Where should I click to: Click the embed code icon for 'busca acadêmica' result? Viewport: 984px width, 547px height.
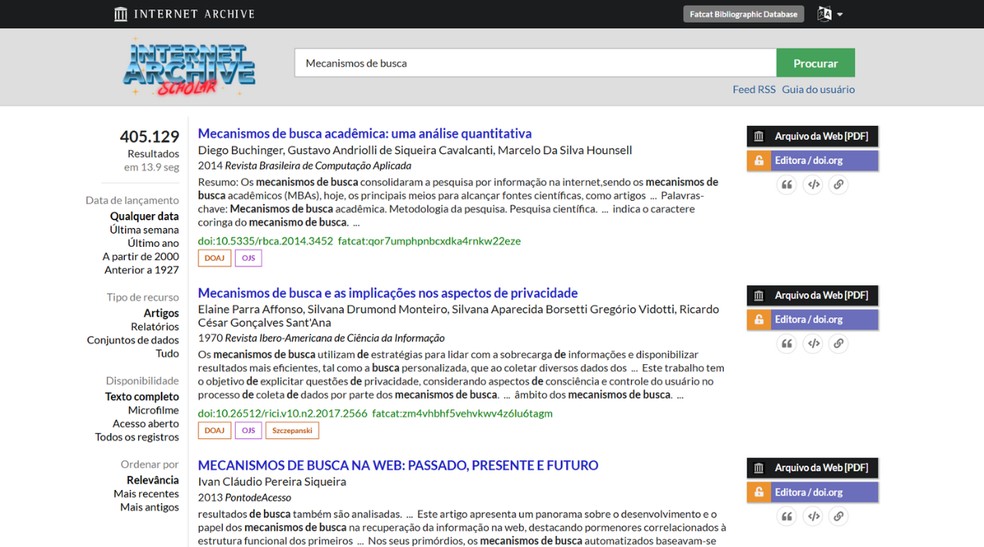click(x=813, y=184)
